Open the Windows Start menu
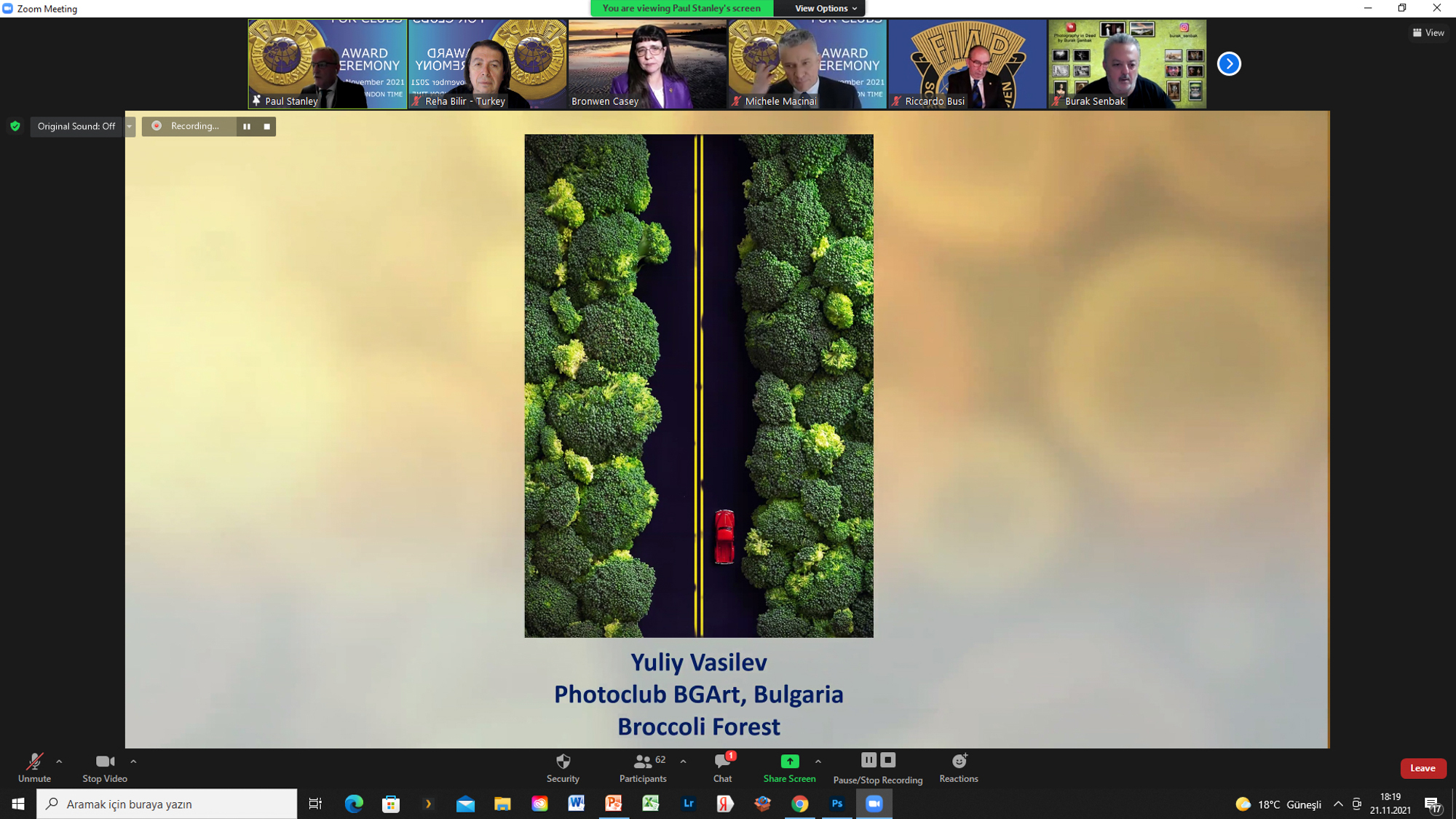This screenshot has height=819, width=1456. (x=18, y=804)
